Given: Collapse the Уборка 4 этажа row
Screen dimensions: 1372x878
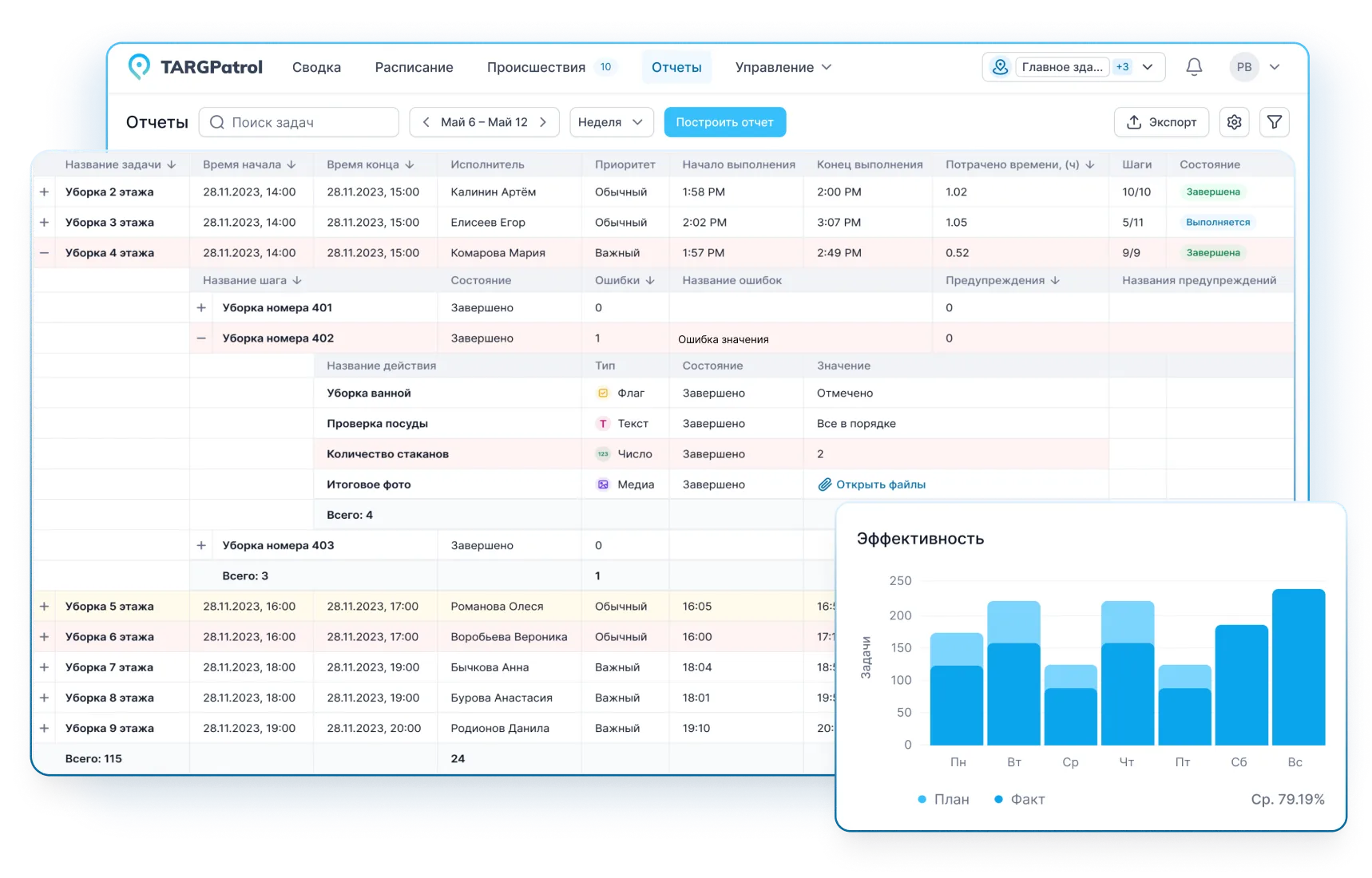Looking at the screenshot, I should tap(45, 253).
